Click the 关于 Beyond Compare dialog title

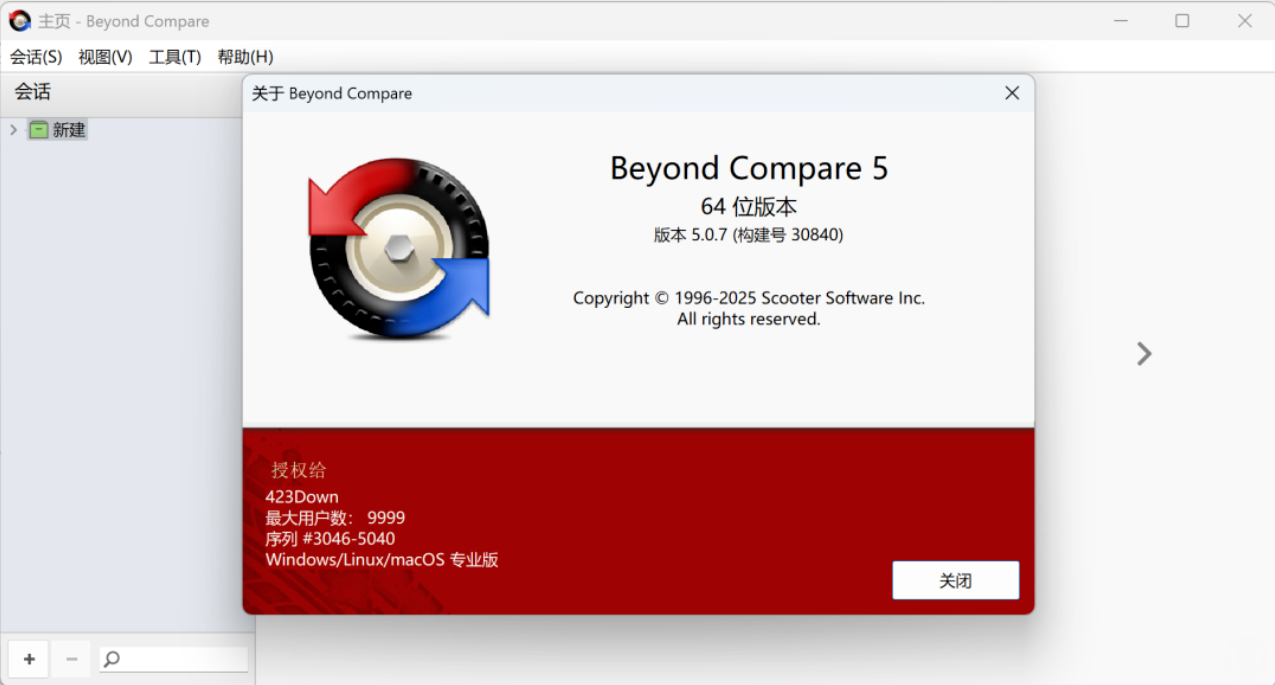[332, 94]
